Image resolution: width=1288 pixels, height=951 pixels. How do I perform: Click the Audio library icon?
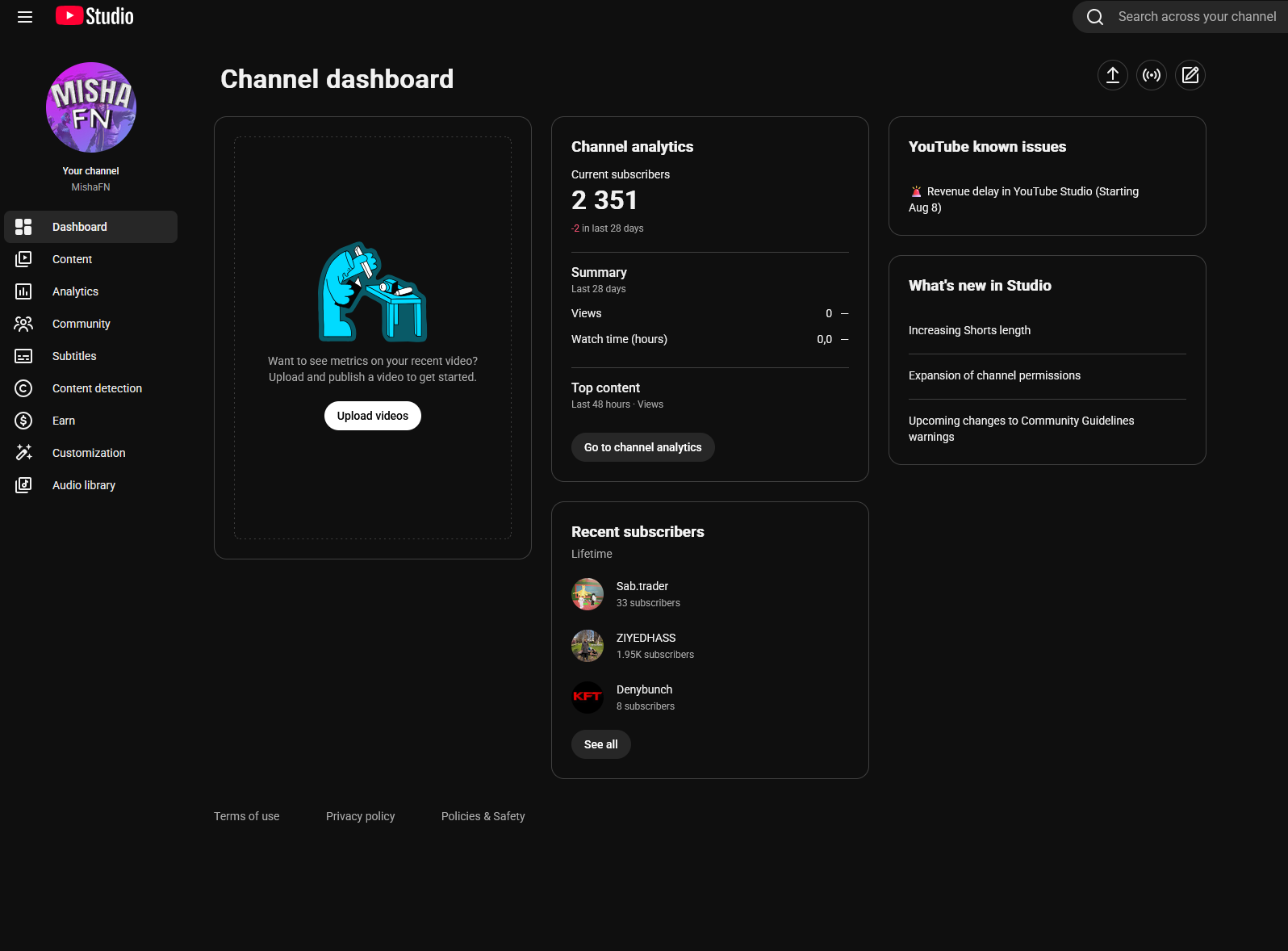pyautogui.click(x=23, y=485)
